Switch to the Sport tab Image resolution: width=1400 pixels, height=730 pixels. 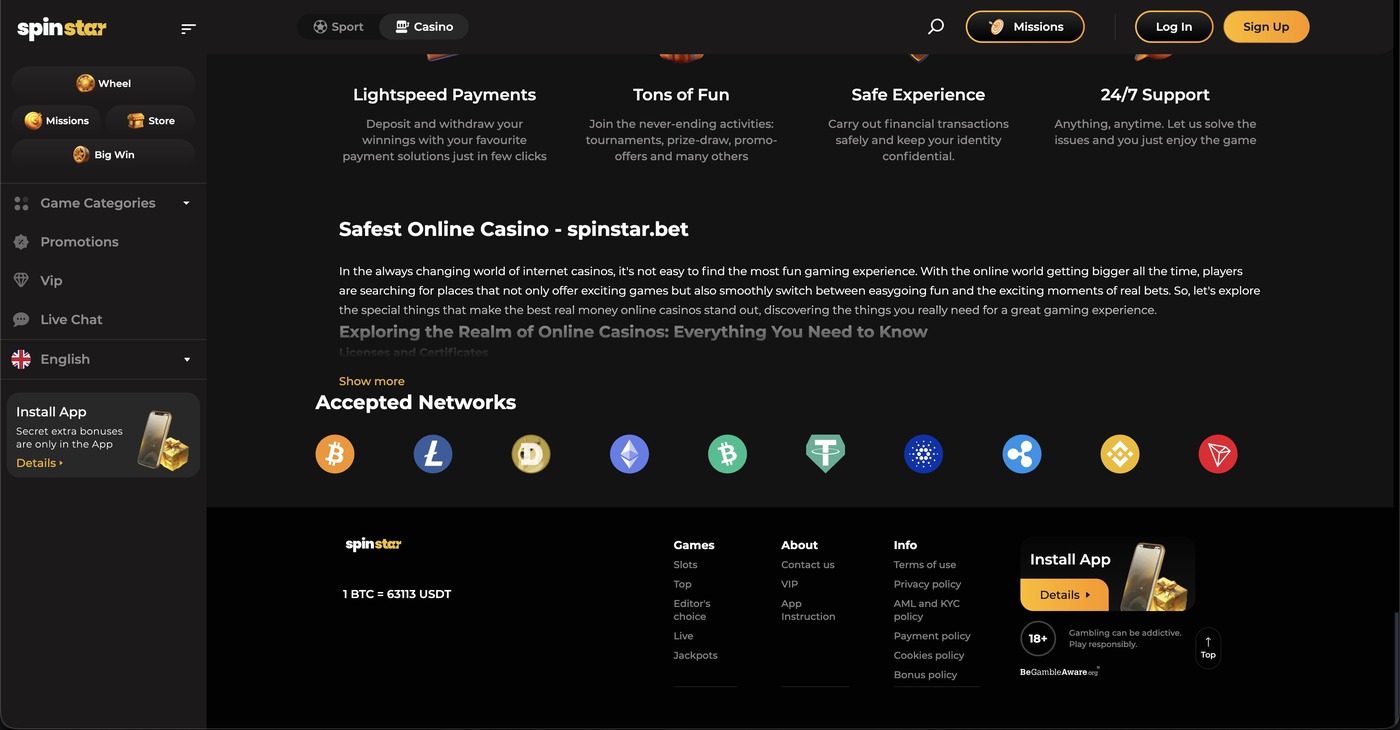[338, 27]
